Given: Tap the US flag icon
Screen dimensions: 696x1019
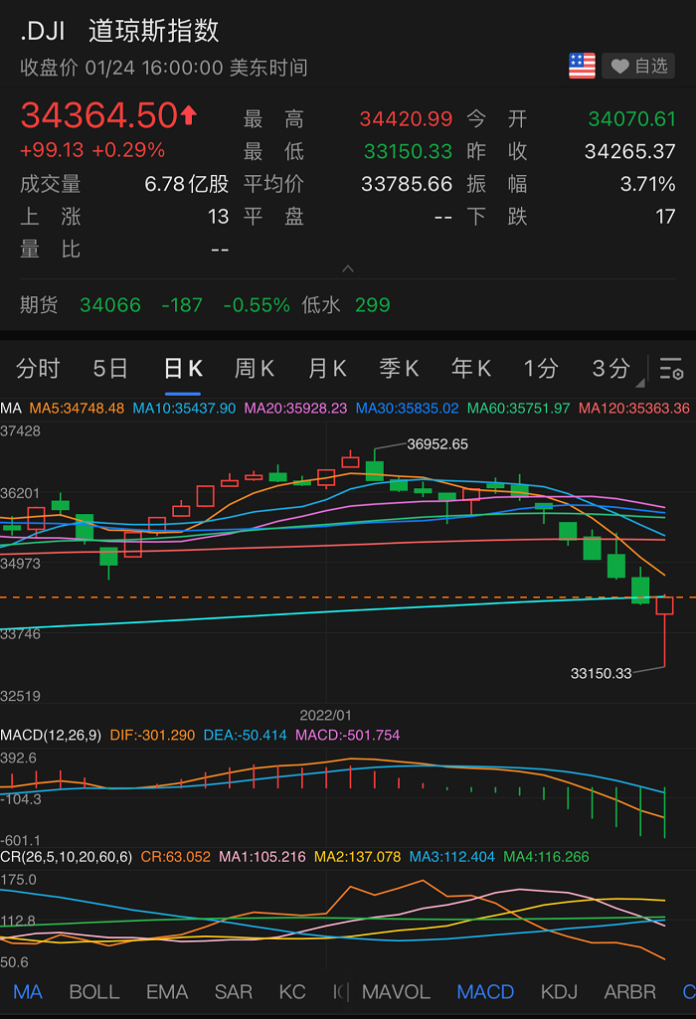Looking at the screenshot, I should click(x=582, y=66).
